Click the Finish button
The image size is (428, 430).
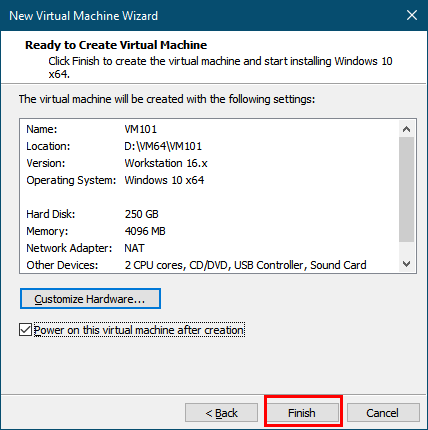point(303,413)
